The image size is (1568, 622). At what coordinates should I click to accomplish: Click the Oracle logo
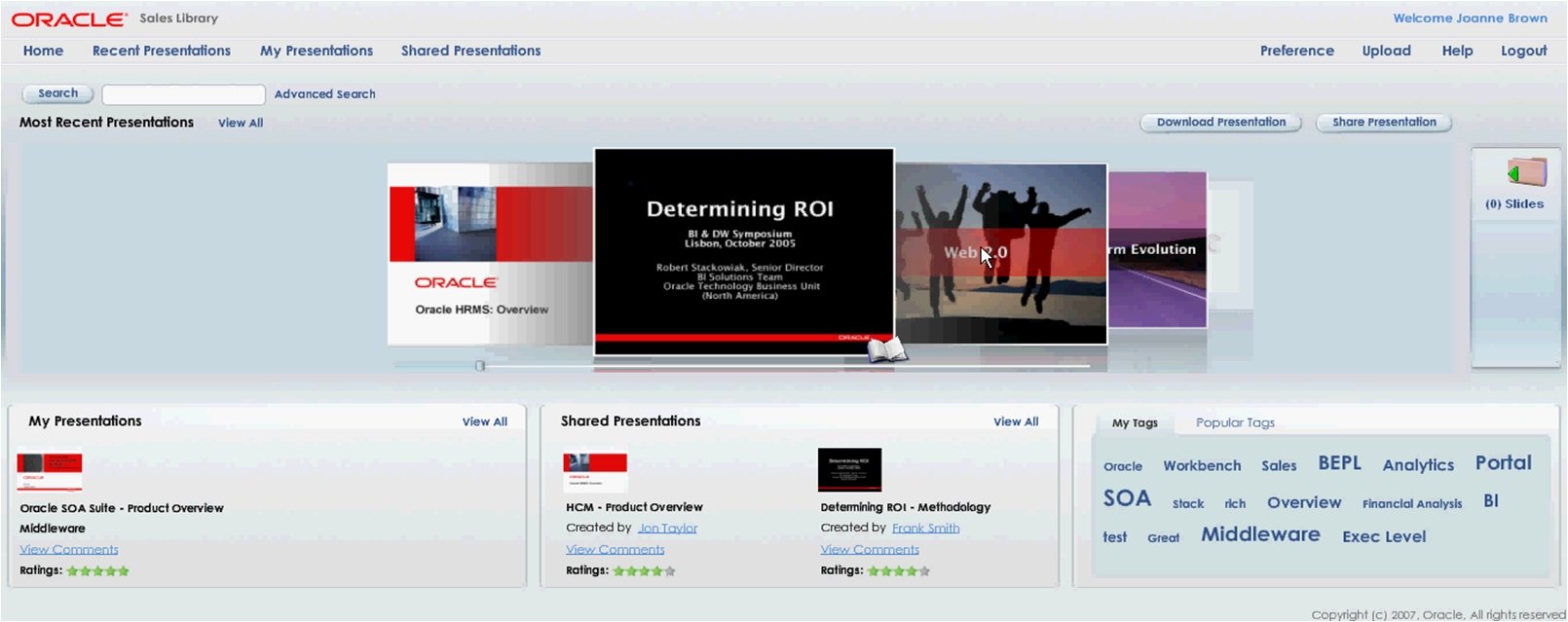tap(68, 18)
